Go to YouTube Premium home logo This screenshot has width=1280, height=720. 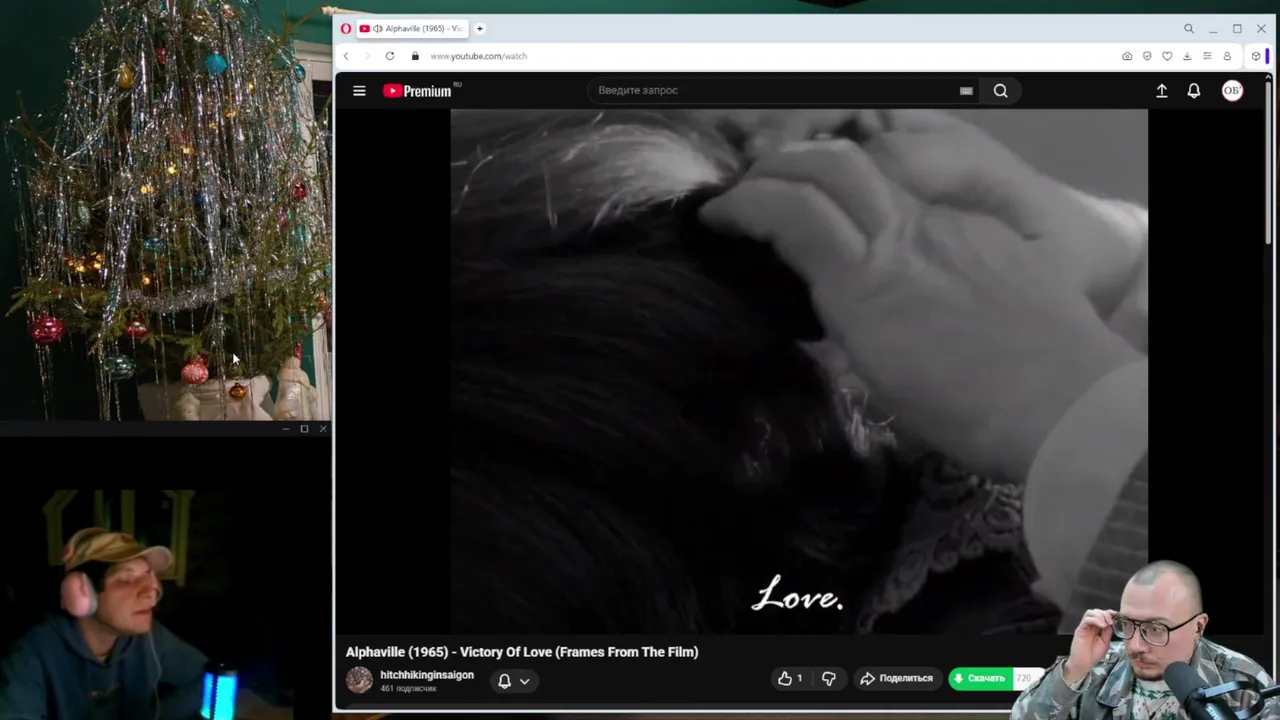coord(420,91)
